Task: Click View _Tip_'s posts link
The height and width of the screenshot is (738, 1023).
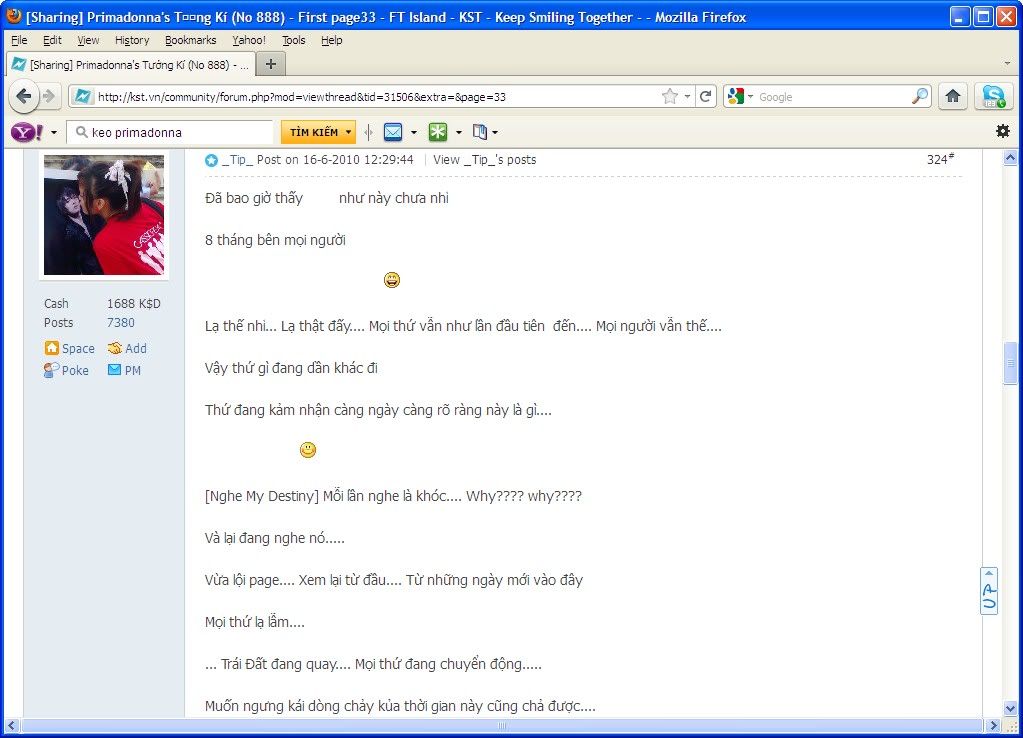Action: tap(485, 160)
